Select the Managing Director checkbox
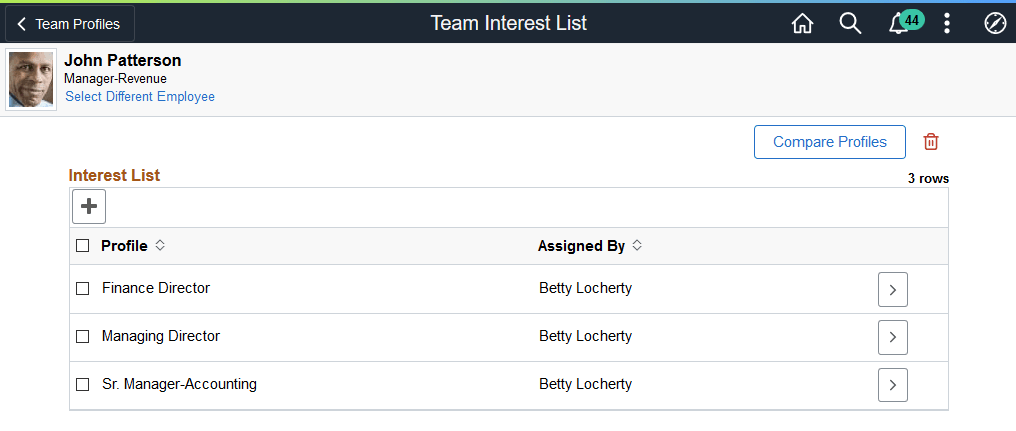The image size is (1016, 431). pyautogui.click(x=83, y=337)
